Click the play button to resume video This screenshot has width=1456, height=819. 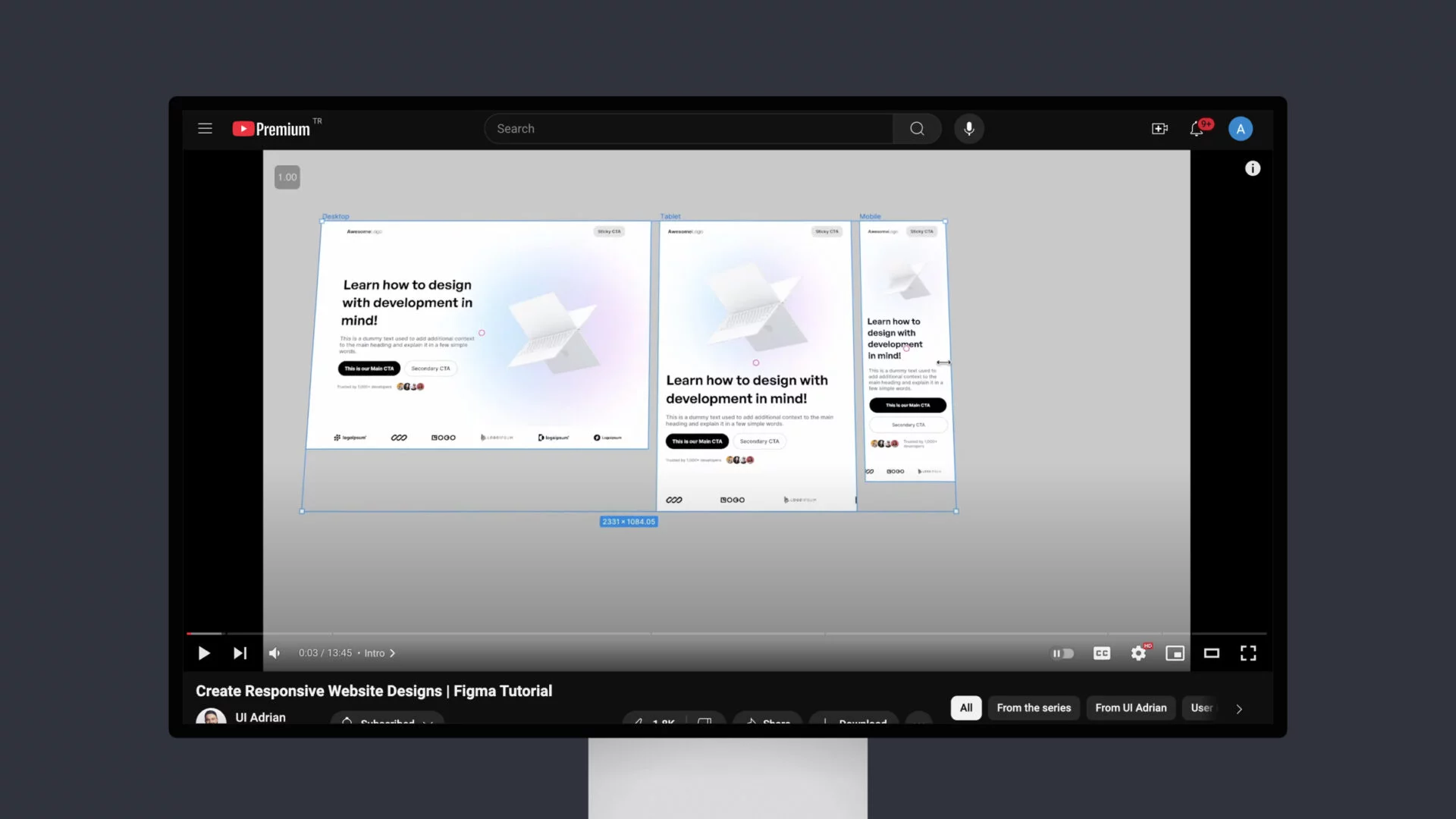[x=204, y=653]
